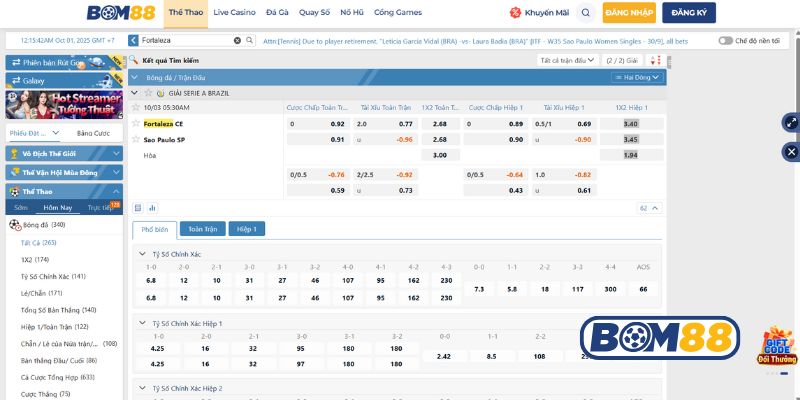This screenshot has height=400, width=800.
Task: Click the Đăng Nhập login button
Action: coord(630,13)
